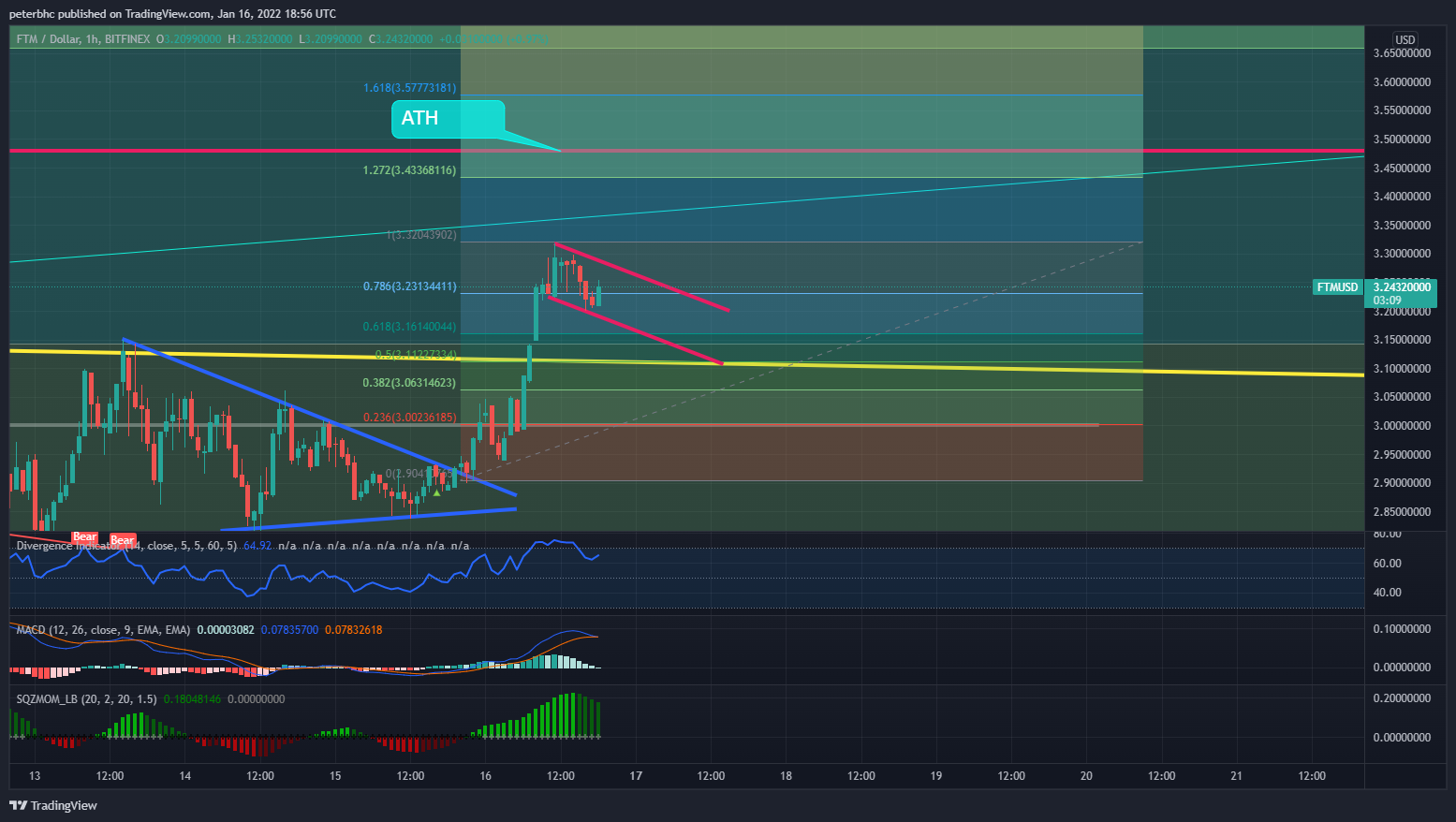Click the TradingView logo at bottom left

point(53,805)
